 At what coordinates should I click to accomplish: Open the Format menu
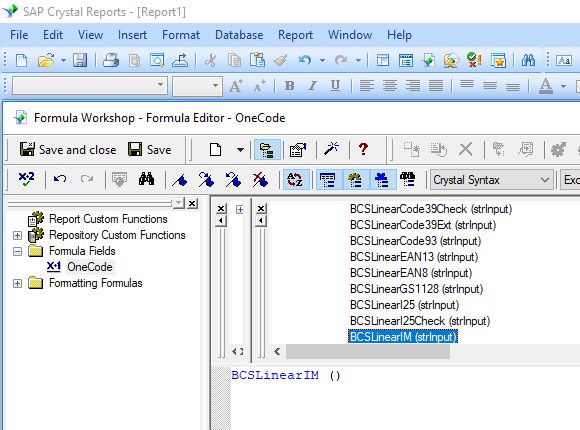pos(181,35)
